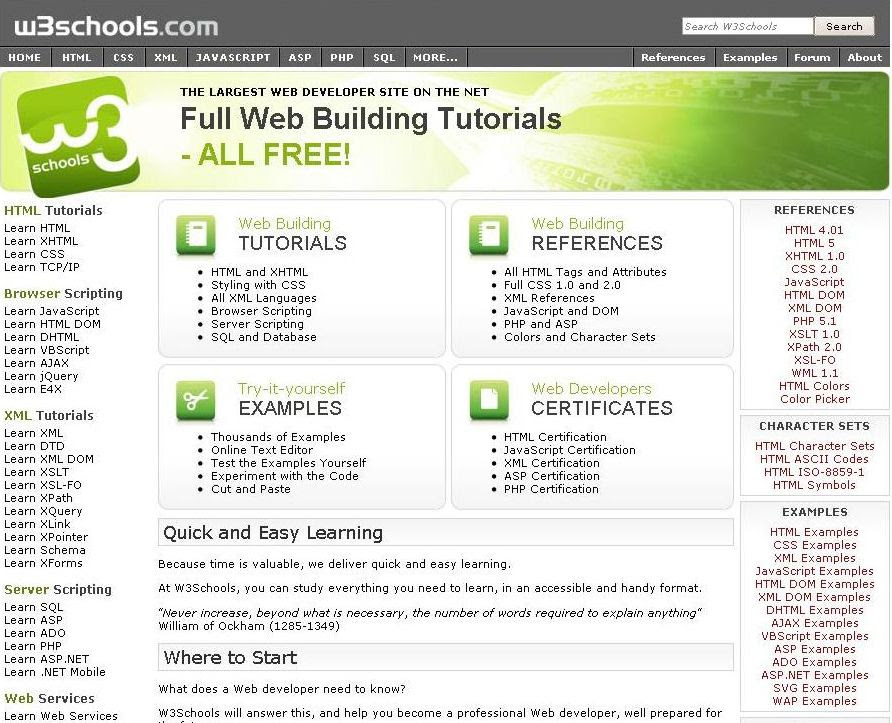Open the Learn SQL link
The height and width of the screenshot is (723, 892).
pos(34,607)
